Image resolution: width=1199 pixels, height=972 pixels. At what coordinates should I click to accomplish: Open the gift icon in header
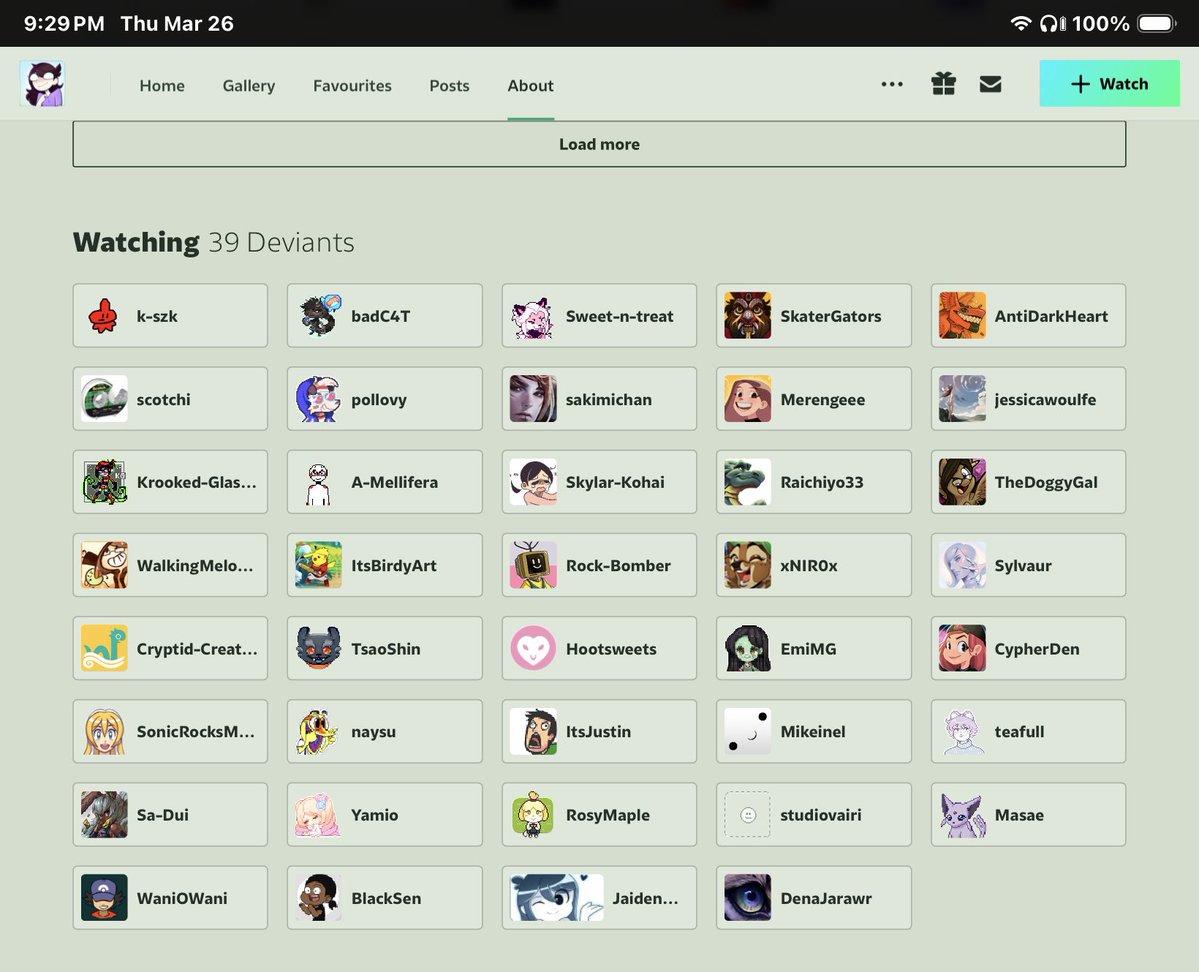click(x=944, y=84)
